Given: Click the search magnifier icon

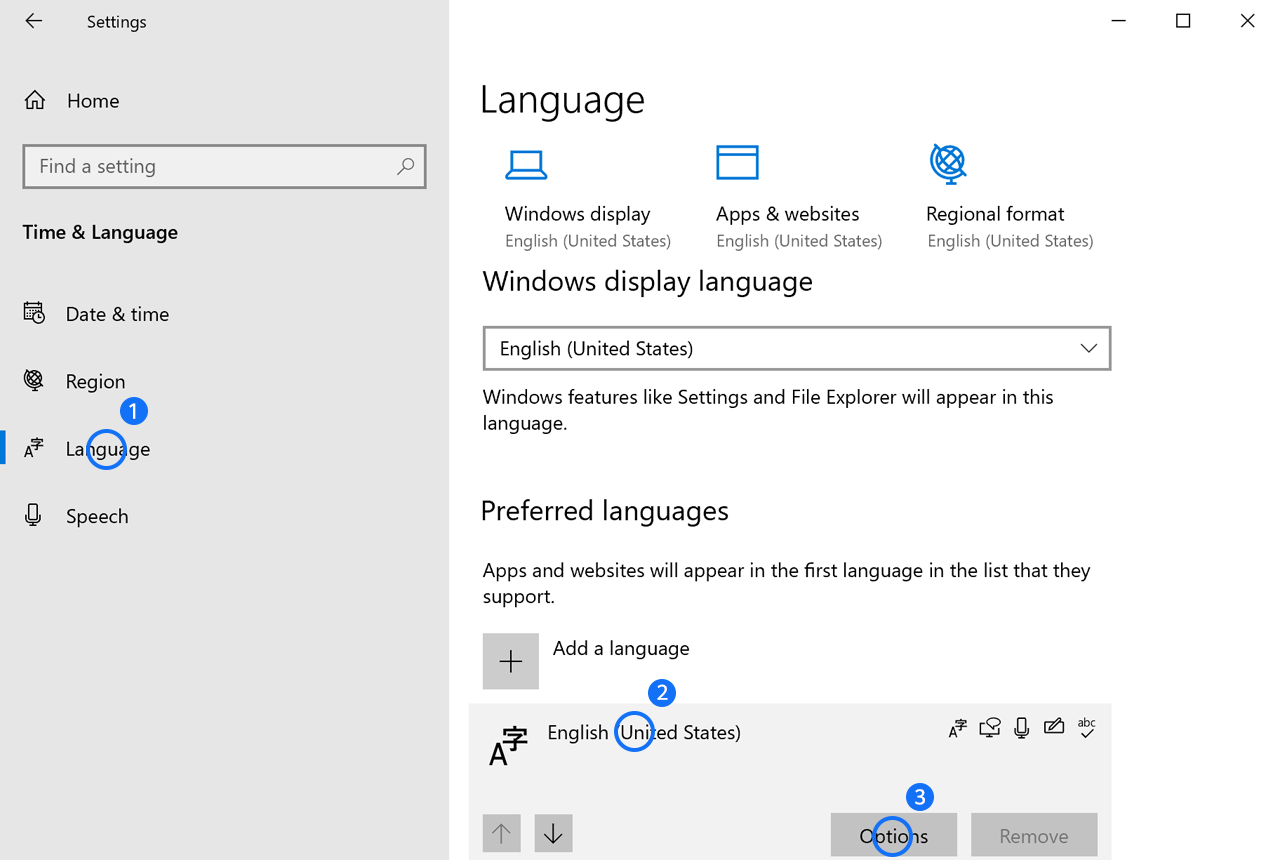Looking at the screenshot, I should [405, 167].
